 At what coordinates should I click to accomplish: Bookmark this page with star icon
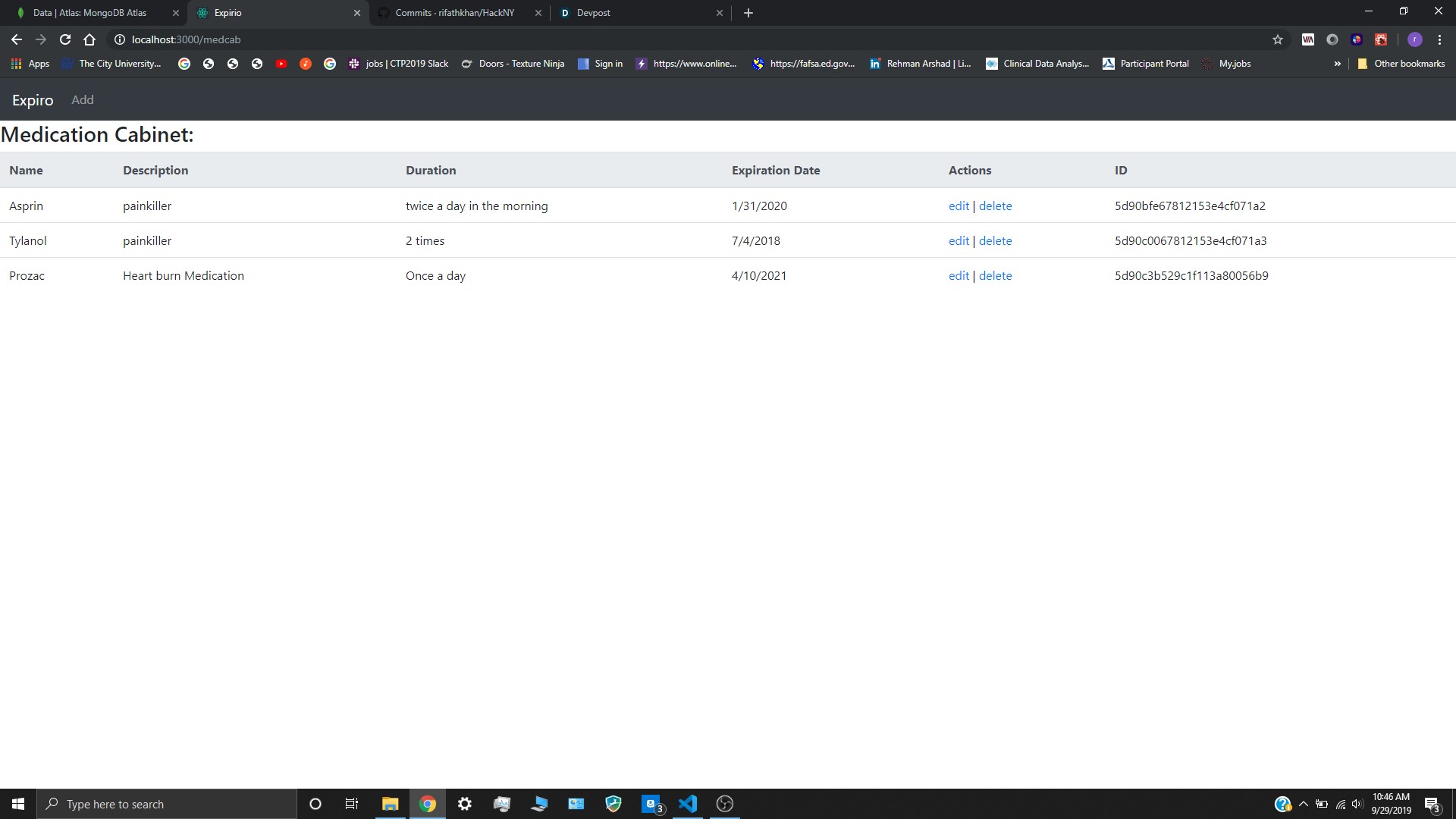tap(1278, 39)
